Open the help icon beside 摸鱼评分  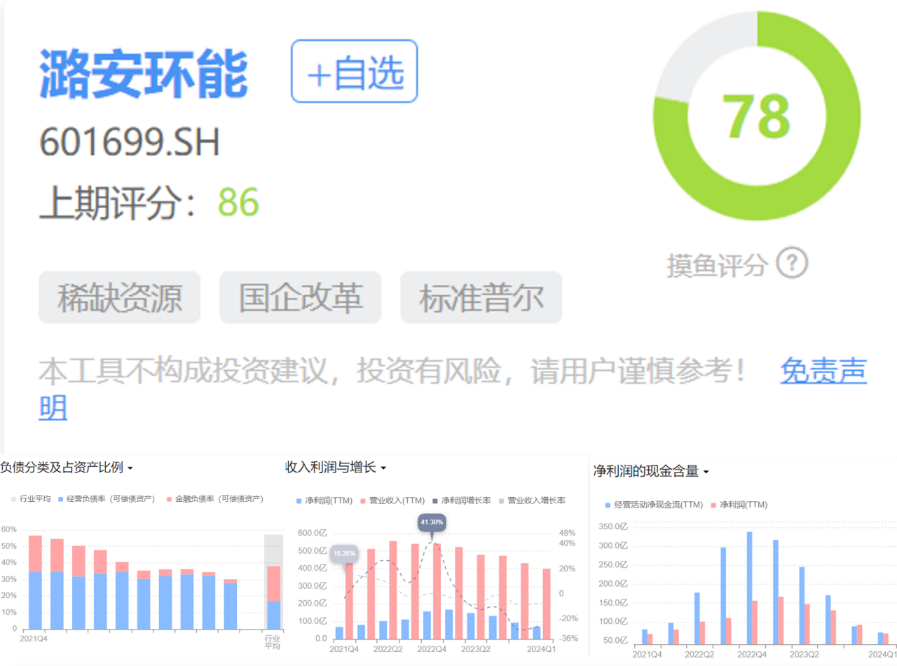(792, 263)
